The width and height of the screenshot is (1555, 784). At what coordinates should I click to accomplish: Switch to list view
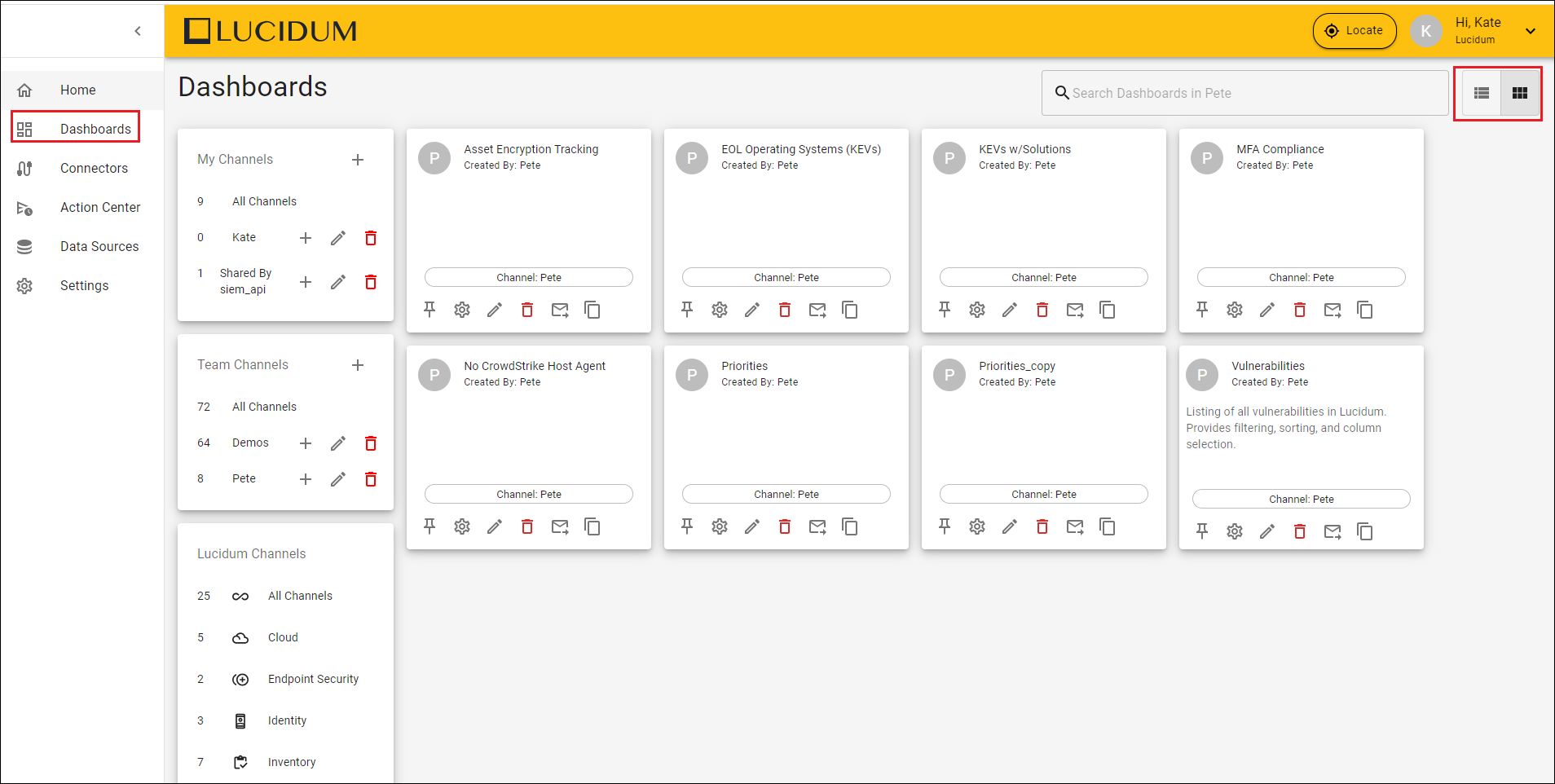point(1482,93)
